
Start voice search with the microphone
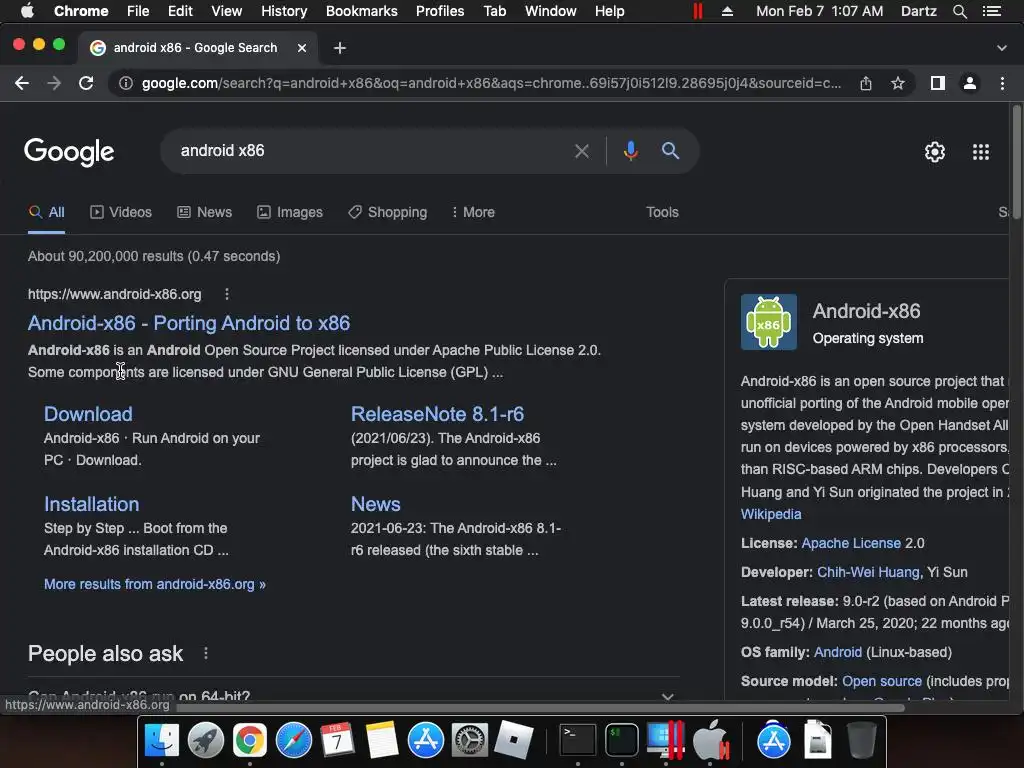point(630,151)
